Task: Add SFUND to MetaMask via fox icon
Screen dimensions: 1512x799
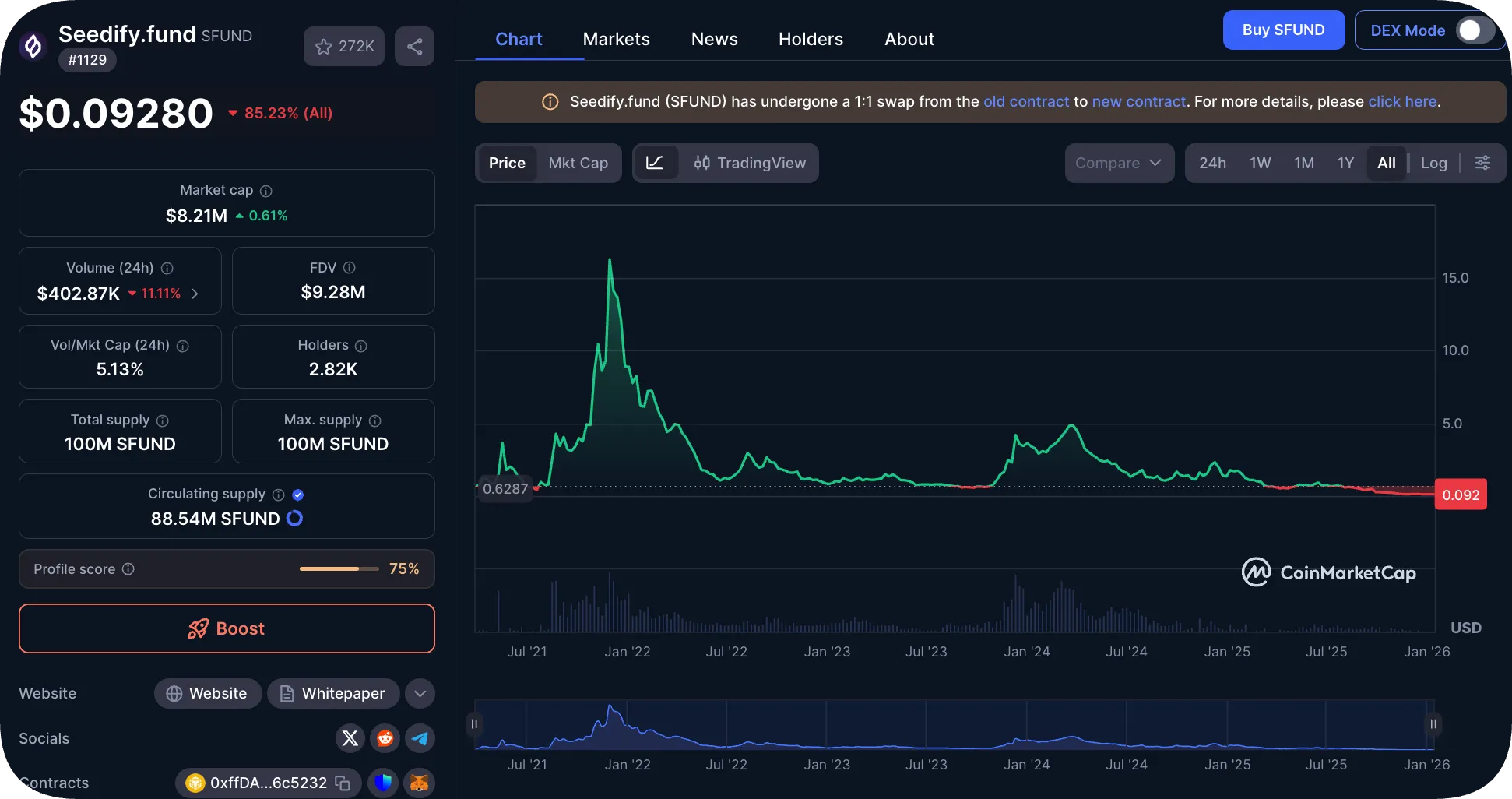Action: [420, 783]
